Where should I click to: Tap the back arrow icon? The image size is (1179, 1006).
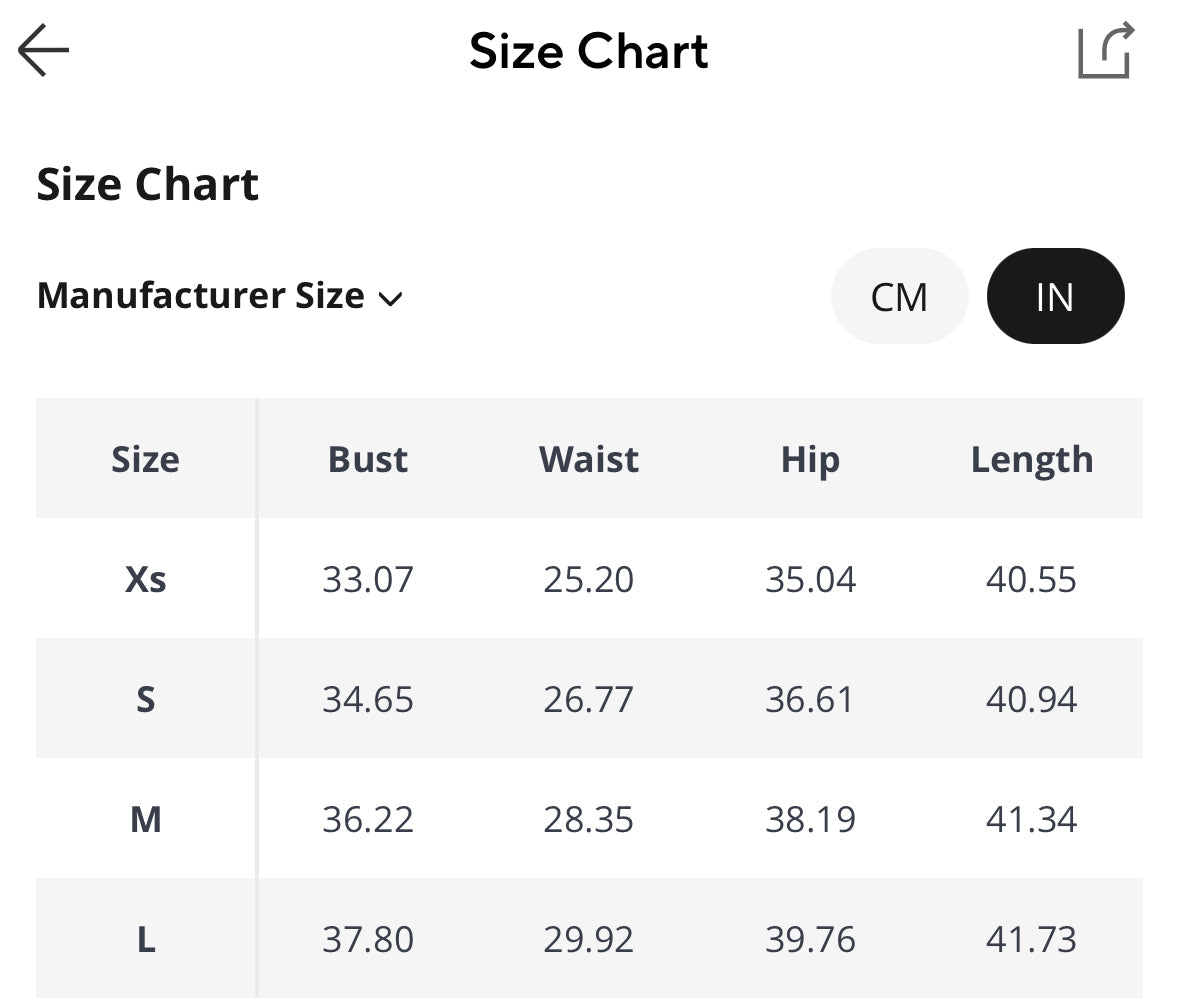(x=43, y=50)
